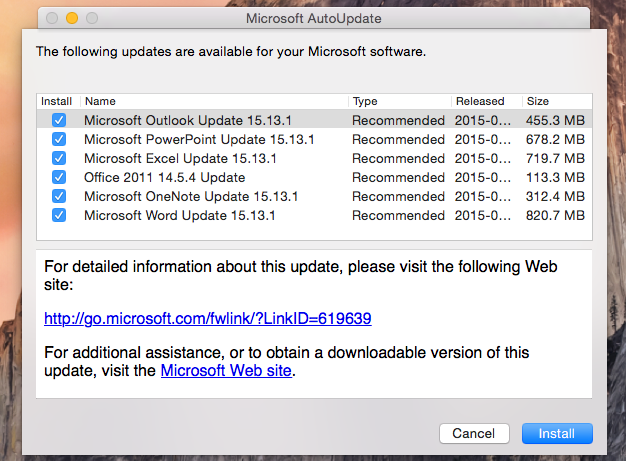Uncheck the Microsoft Outlook Update checkbox
The image size is (626, 461).
tap(58, 120)
